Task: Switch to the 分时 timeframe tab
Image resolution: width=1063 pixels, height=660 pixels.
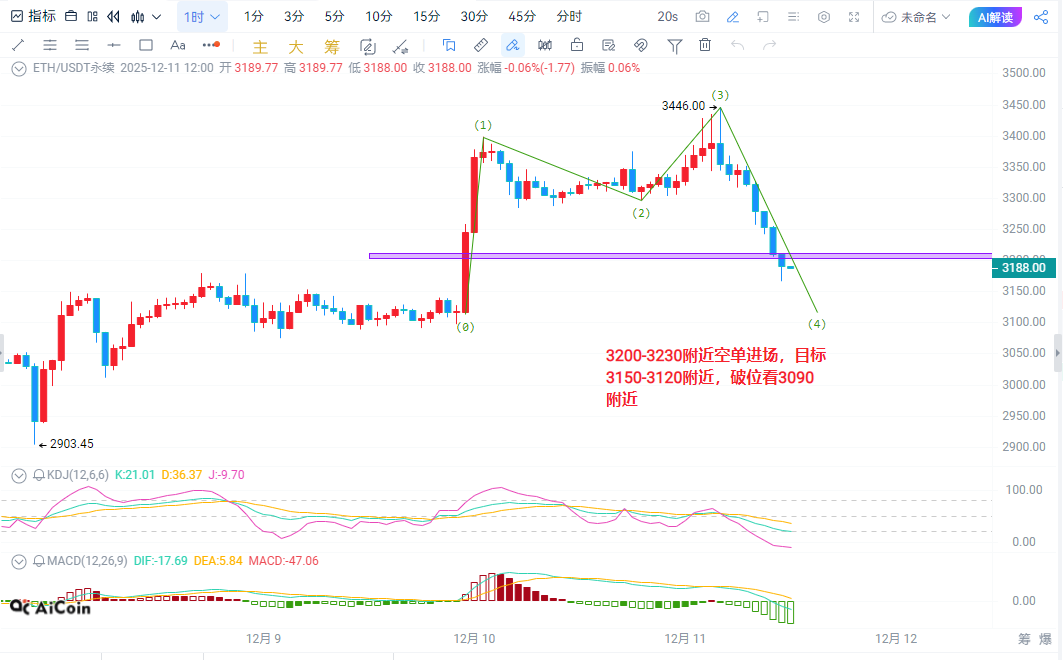Action: tap(569, 17)
